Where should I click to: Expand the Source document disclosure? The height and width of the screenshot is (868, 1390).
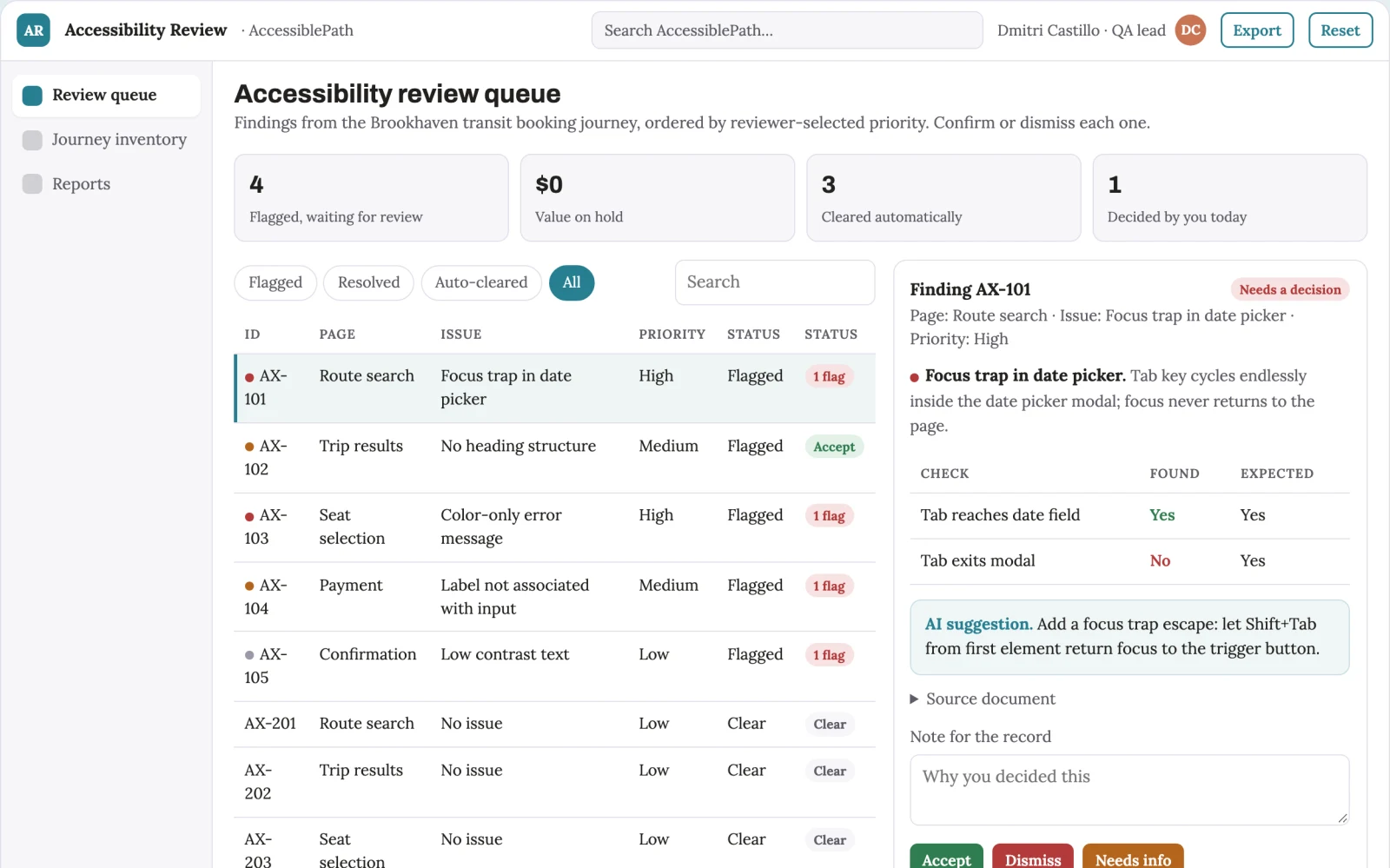[983, 699]
